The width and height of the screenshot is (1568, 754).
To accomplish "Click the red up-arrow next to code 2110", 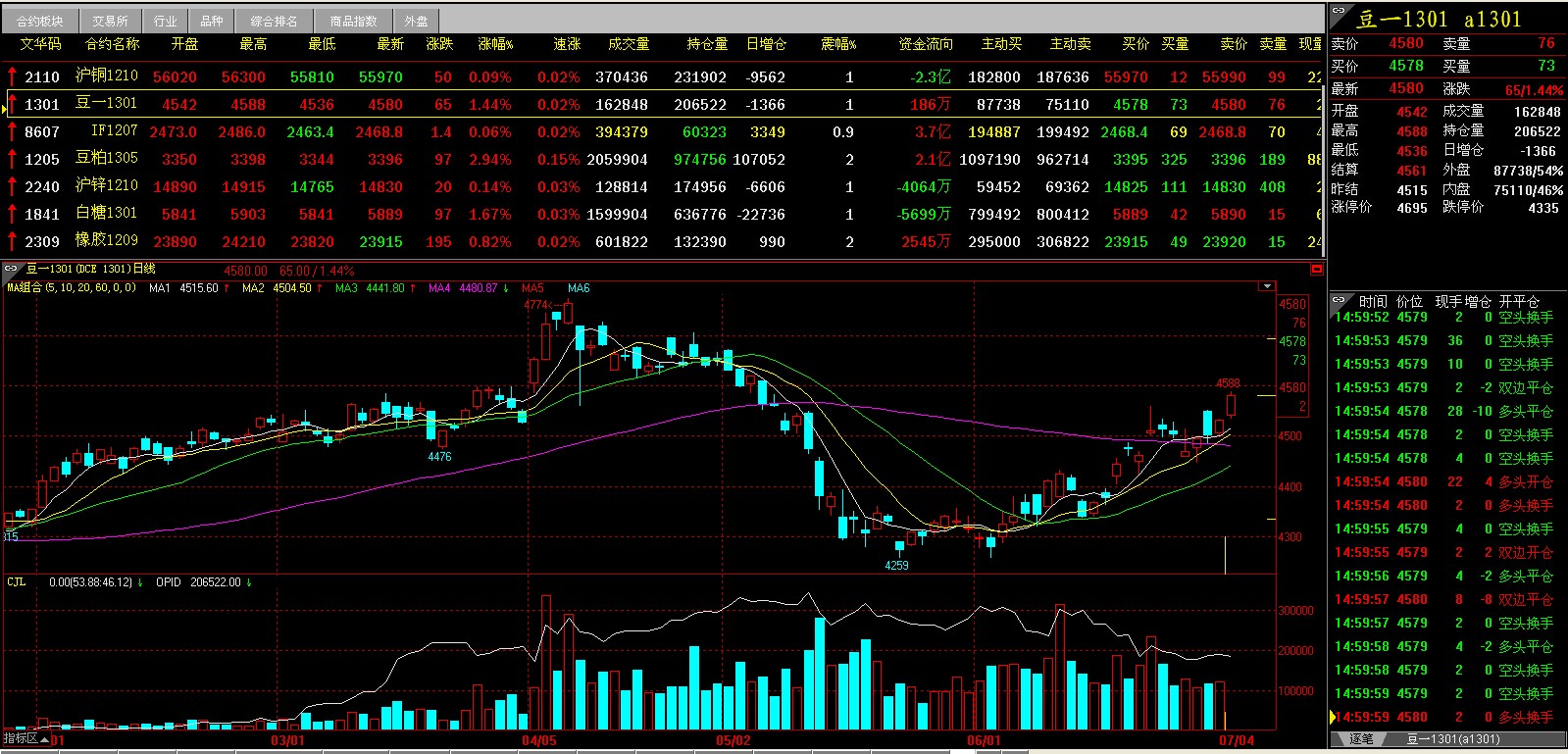I will point(12,76).
